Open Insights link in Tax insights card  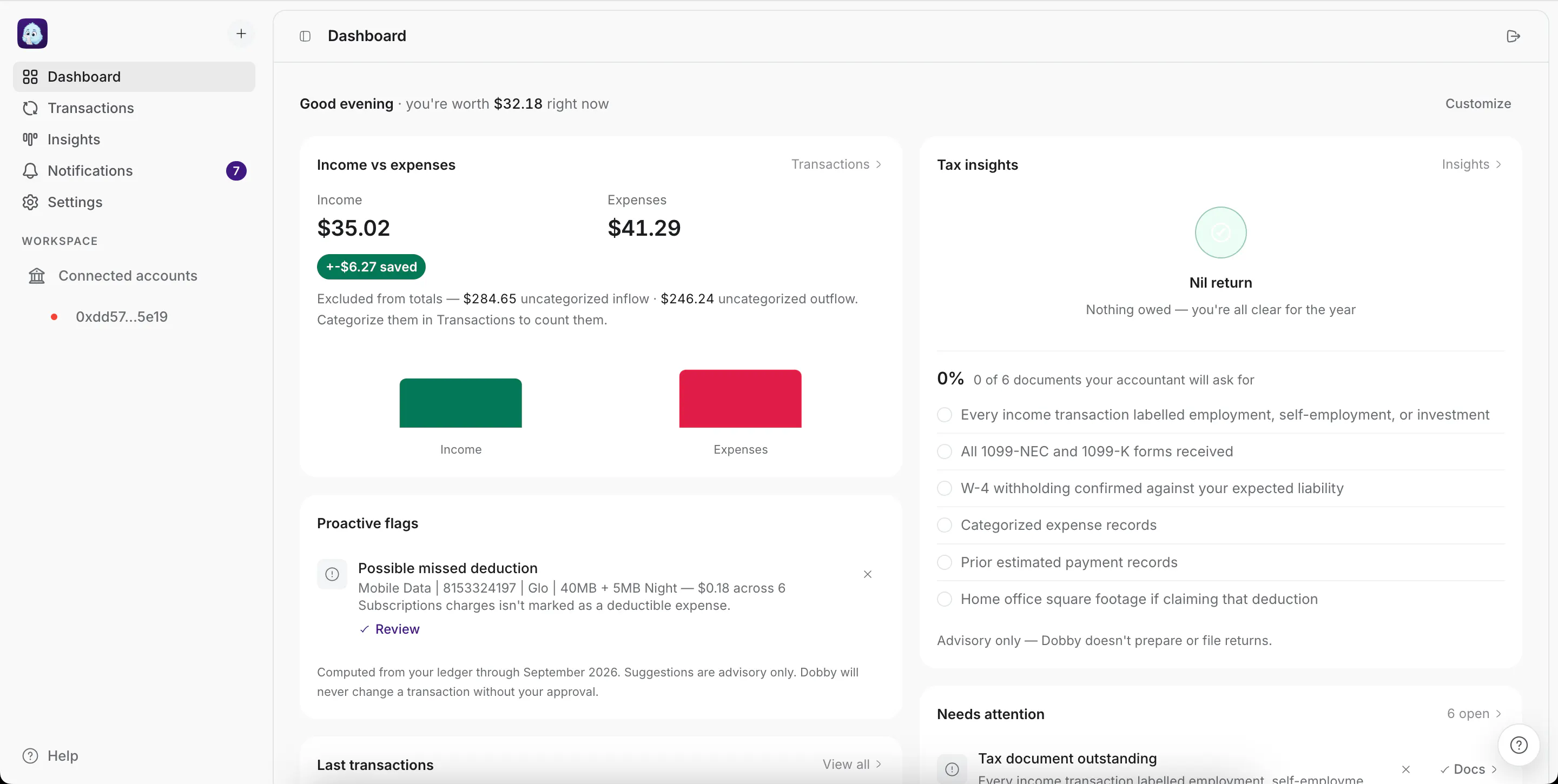(1471, 164)
